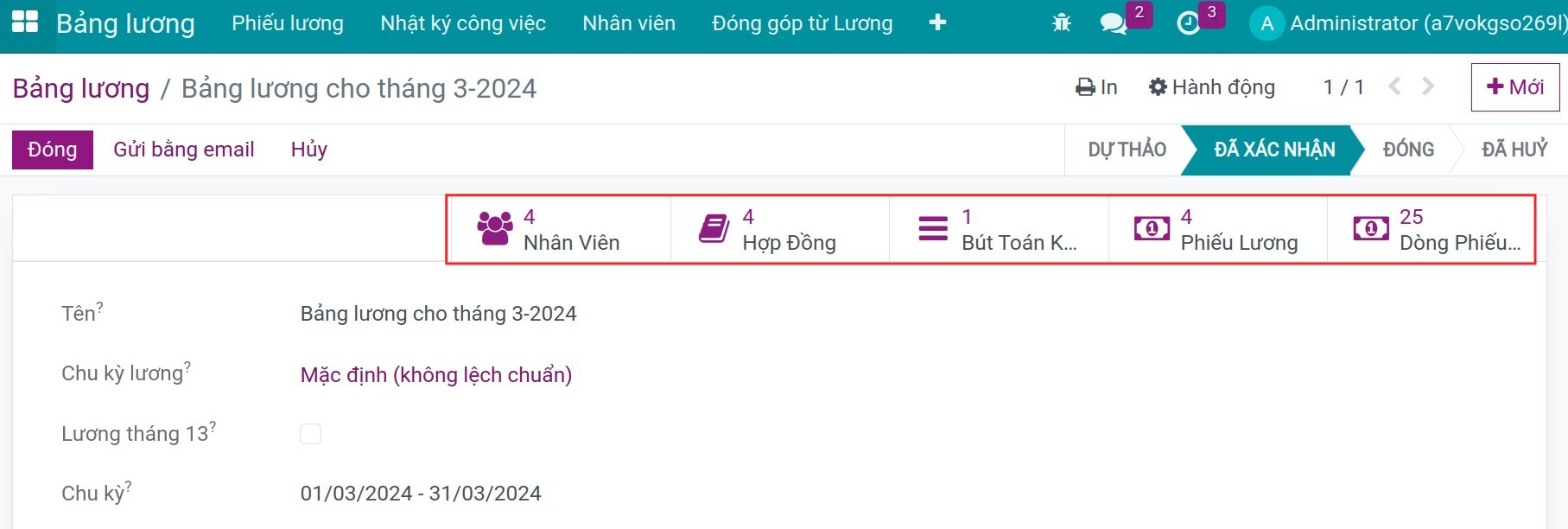Open the Bút Toán smart button
The height and width of the screenshot is (529, 1568).
(x=998, y=227)
